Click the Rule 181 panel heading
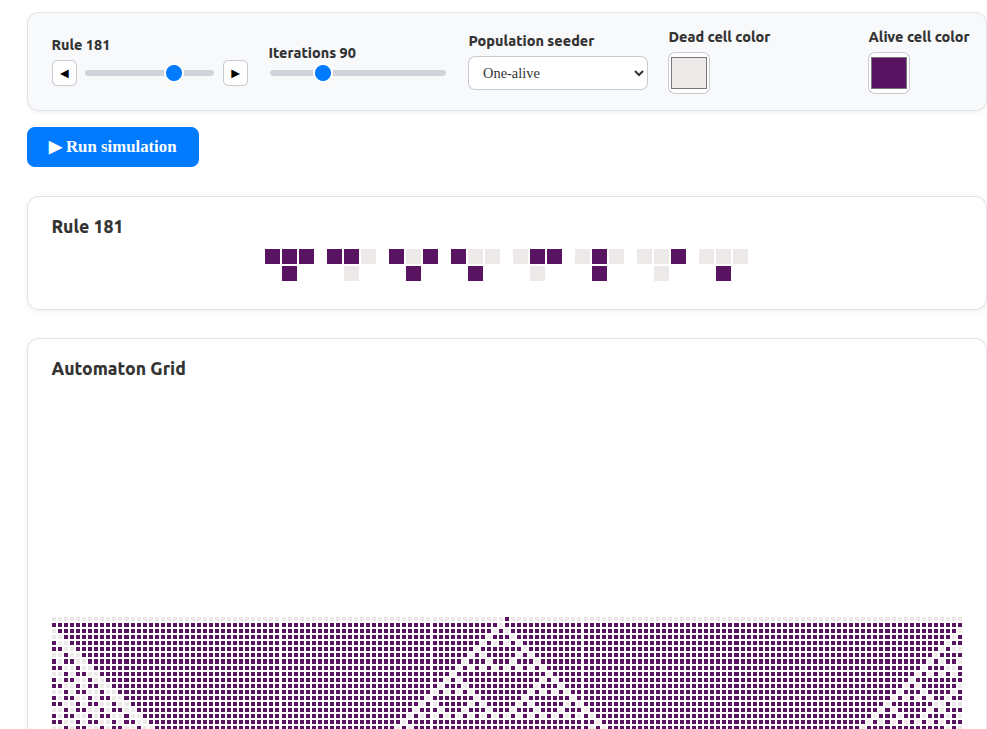Viewport: 987px width, 729px height. click(87, 226)
